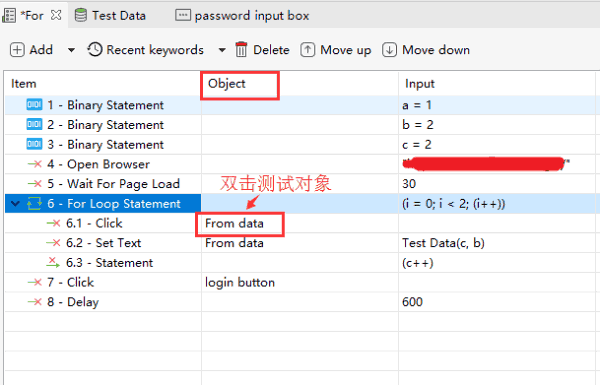Open the password input box tab
The height and width of the screenshot is (385, 600).
tap(252, 16)
